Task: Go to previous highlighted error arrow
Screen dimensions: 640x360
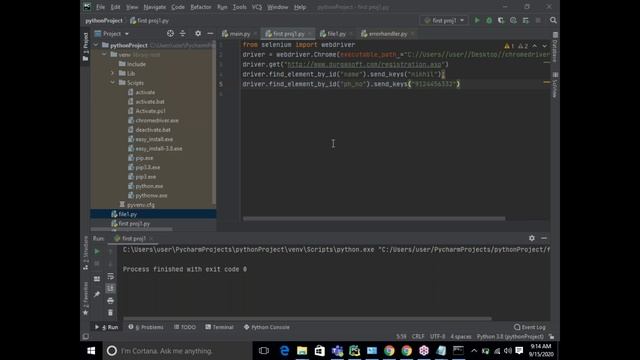Action: (x=535, y=46)
